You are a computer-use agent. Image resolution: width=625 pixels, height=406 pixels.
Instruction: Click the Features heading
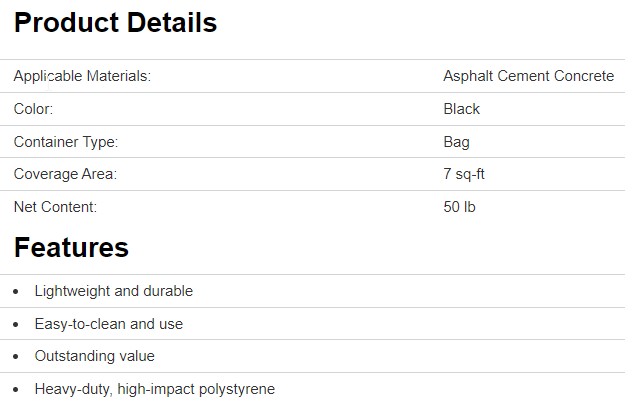pos(71,248)
